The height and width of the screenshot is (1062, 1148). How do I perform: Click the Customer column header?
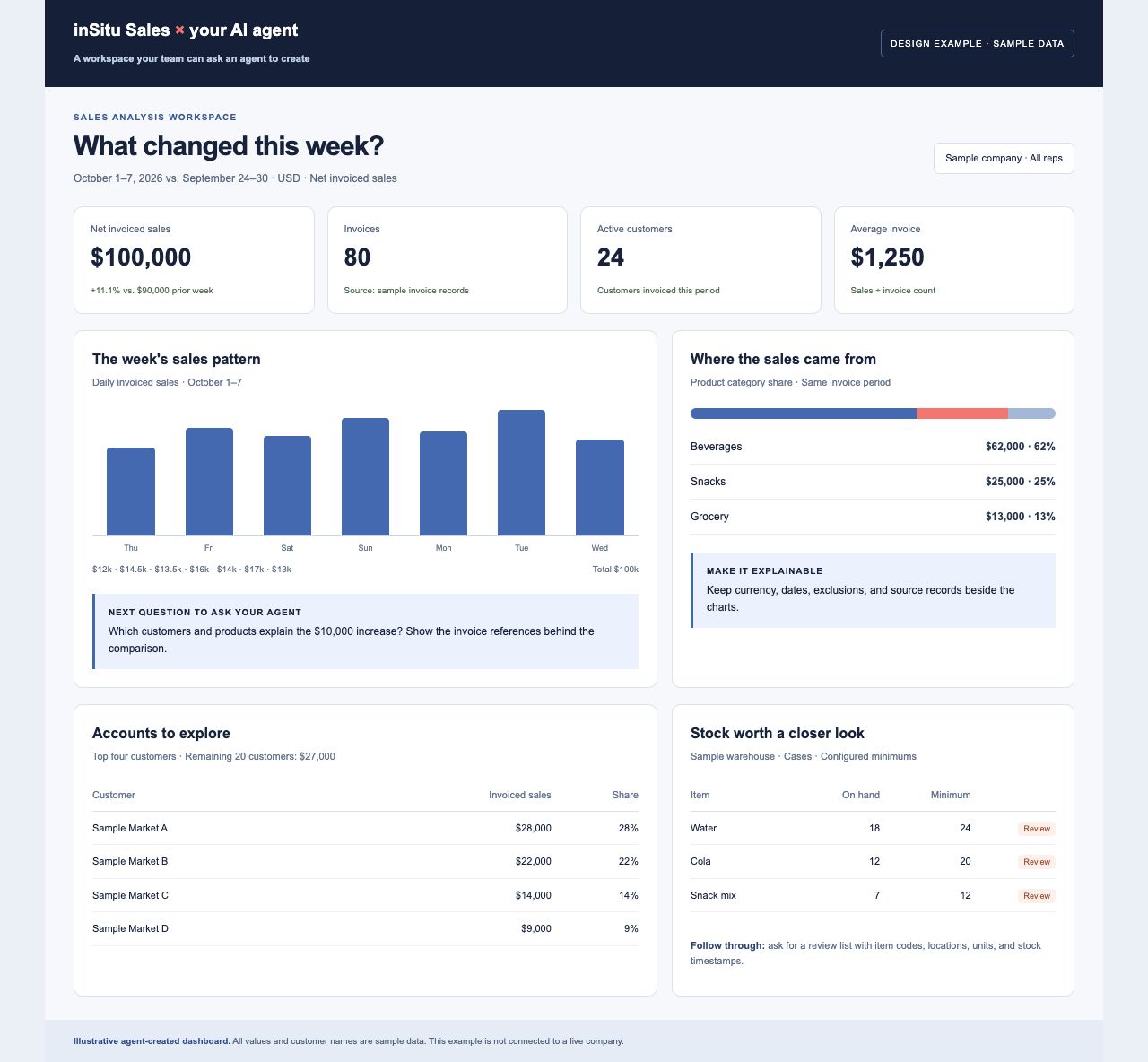click(114, 795)
